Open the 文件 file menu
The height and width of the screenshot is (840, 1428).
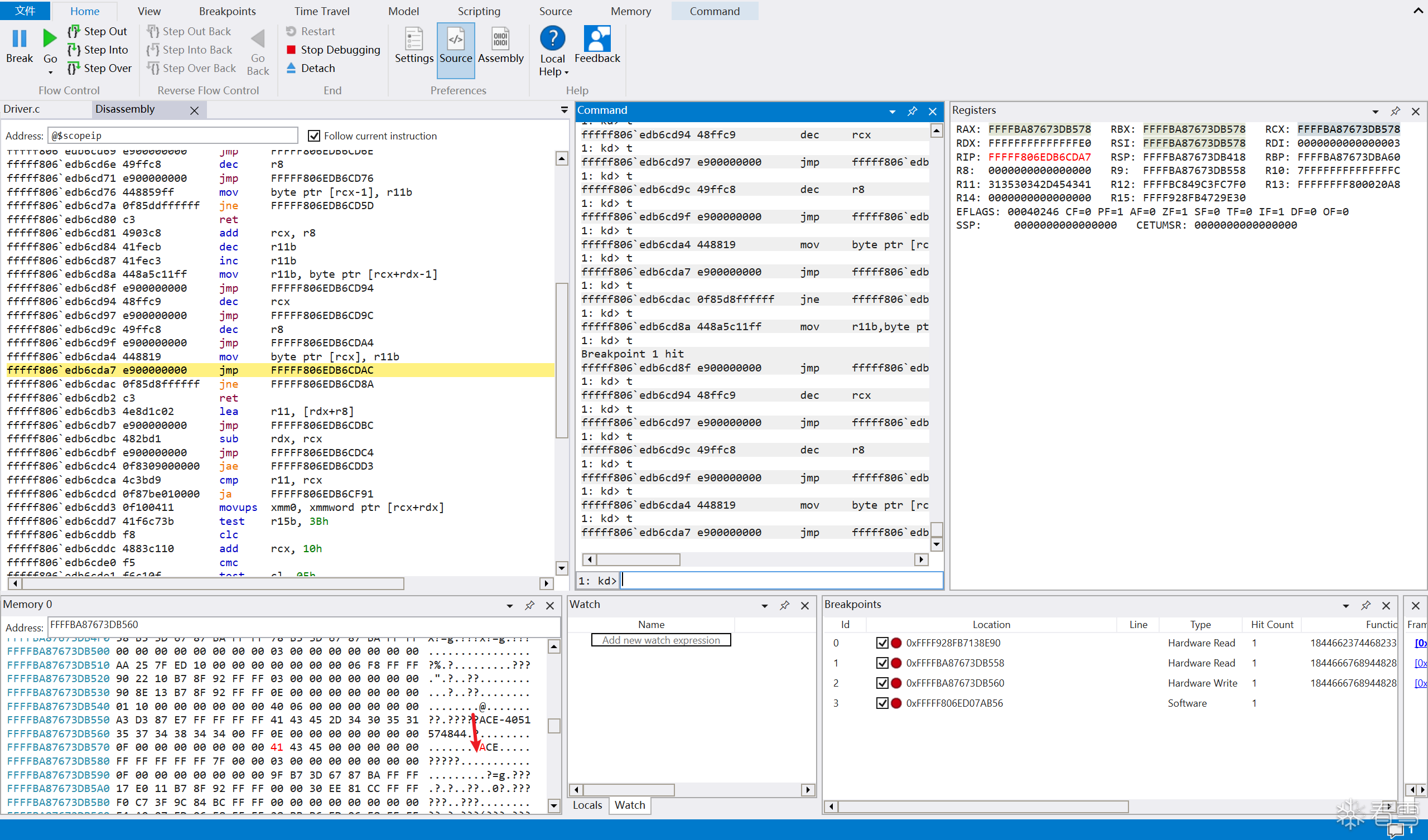(25, 11)
